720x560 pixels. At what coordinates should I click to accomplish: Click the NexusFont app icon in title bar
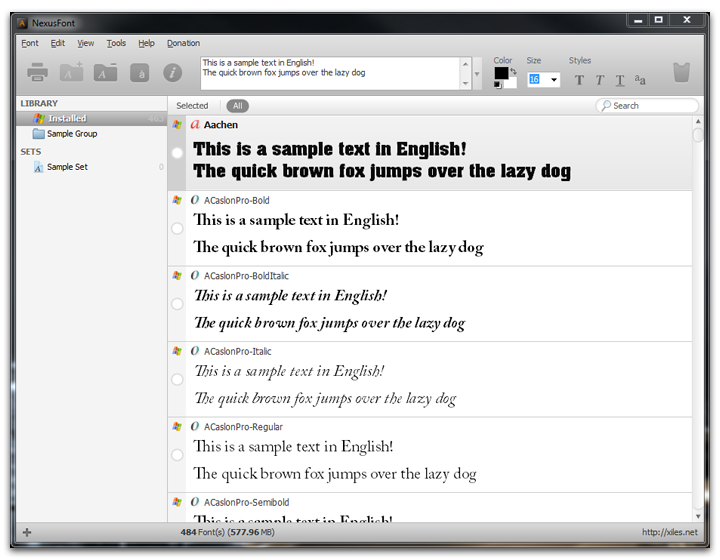click(x=22, y=22)
